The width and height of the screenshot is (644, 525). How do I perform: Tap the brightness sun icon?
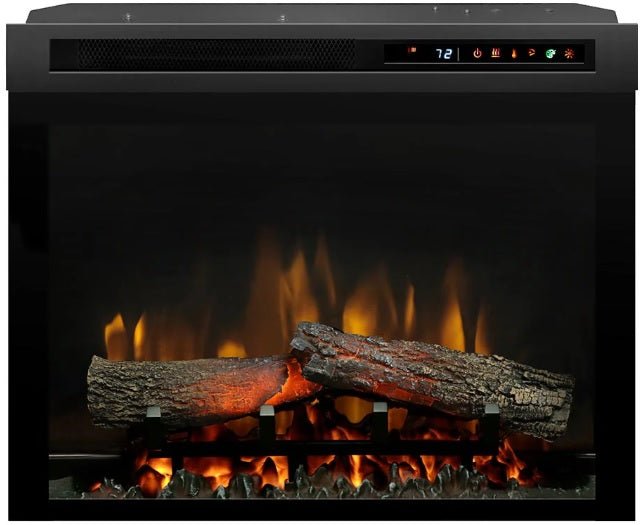tap(569, 53)
